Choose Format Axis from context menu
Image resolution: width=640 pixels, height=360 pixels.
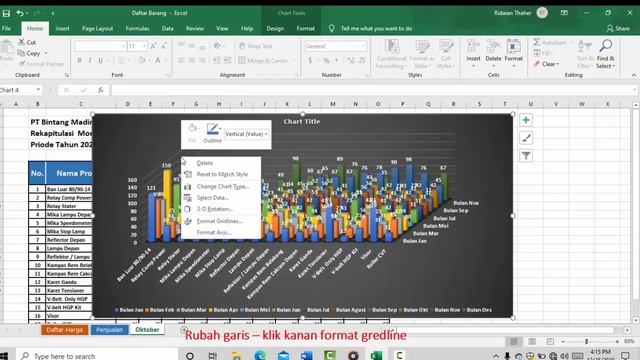[x=221, y=232]
